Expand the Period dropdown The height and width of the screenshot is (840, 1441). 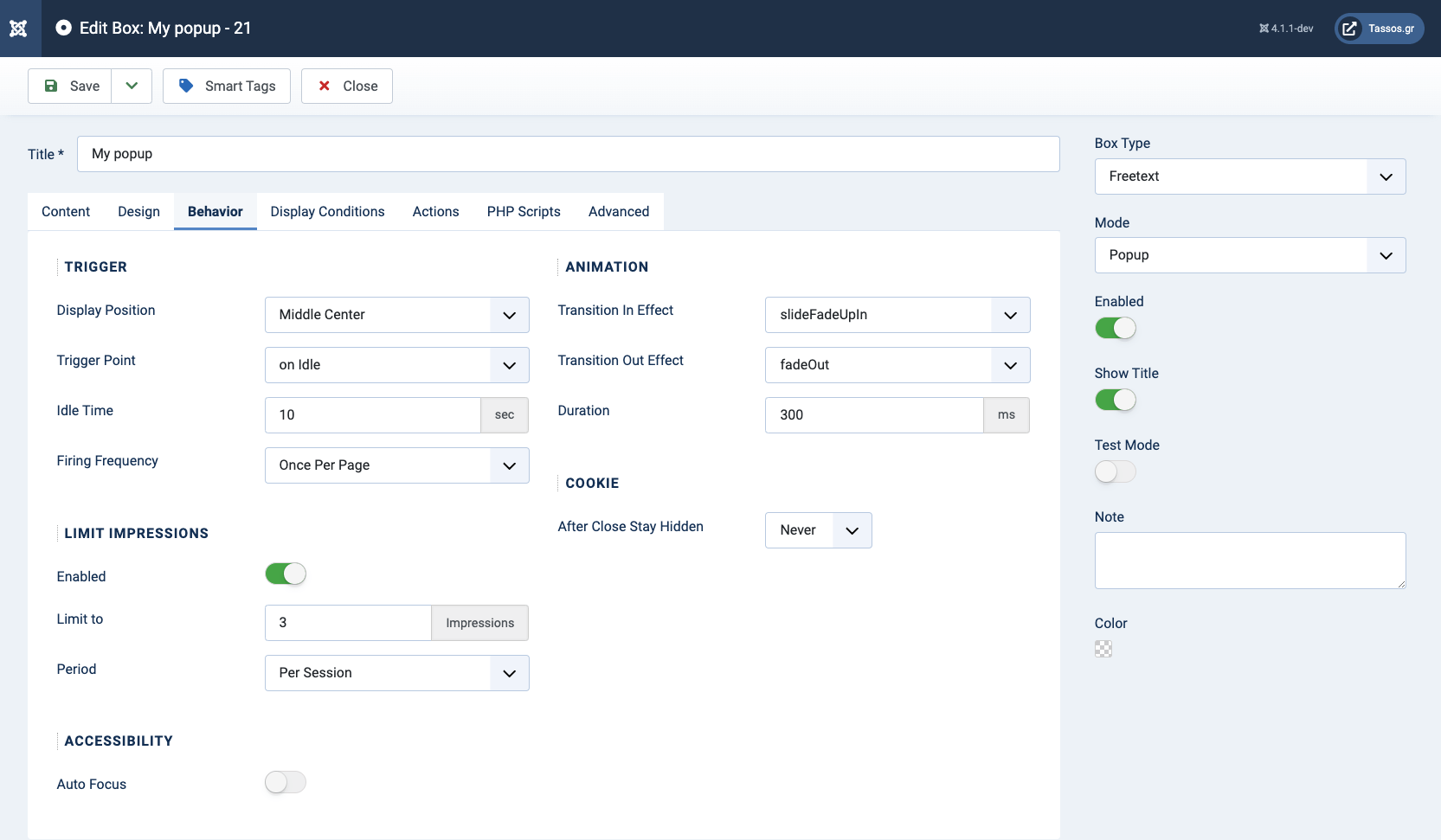[x=396, y=673]
